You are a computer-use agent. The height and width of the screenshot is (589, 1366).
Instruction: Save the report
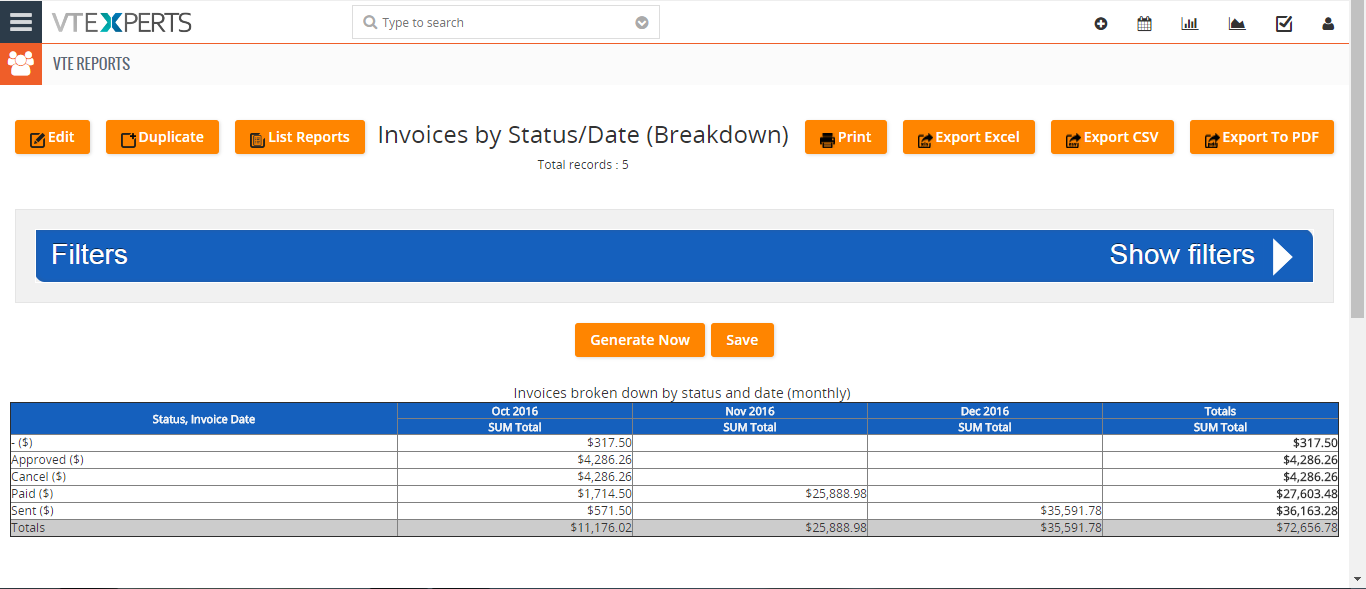pyautogui.click(x=742, y=340)
